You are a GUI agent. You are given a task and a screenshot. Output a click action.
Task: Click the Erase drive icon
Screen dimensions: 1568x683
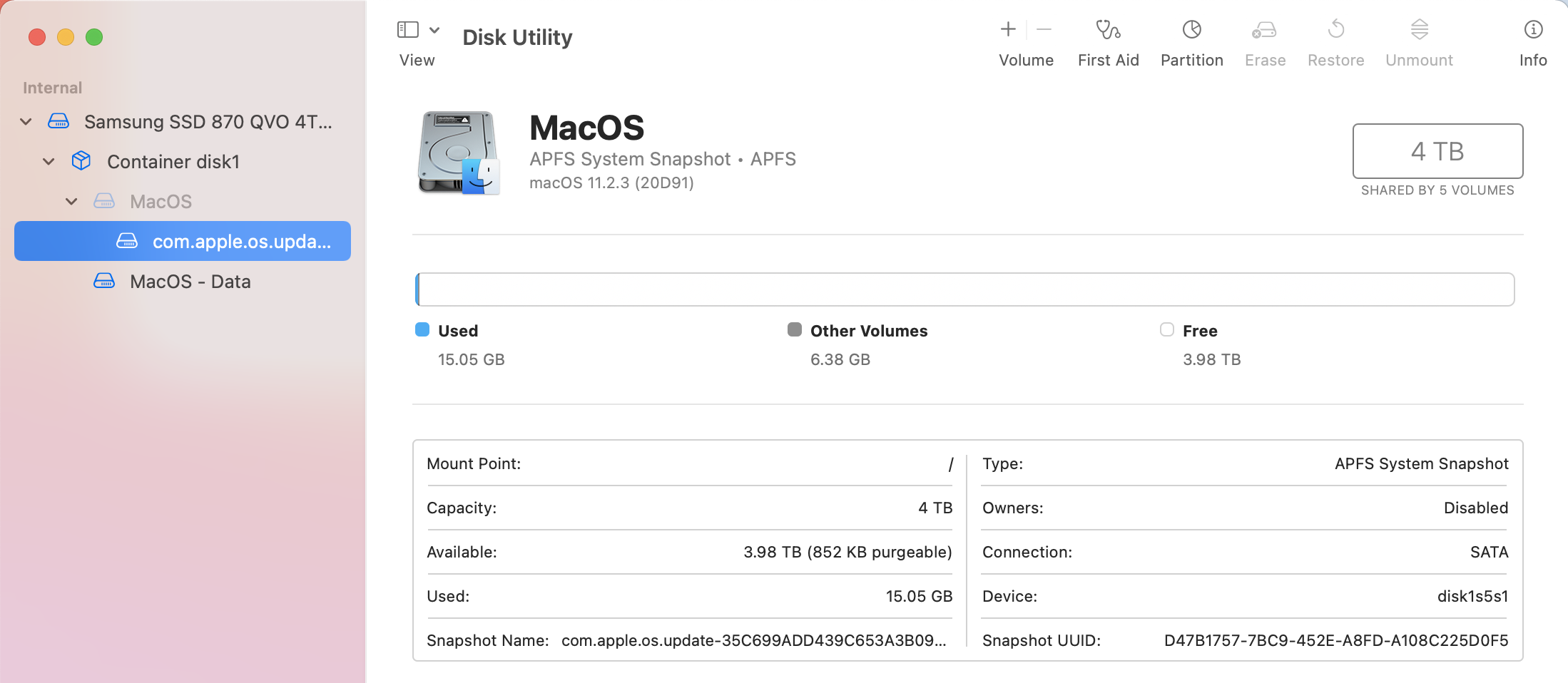[1264, 29]
